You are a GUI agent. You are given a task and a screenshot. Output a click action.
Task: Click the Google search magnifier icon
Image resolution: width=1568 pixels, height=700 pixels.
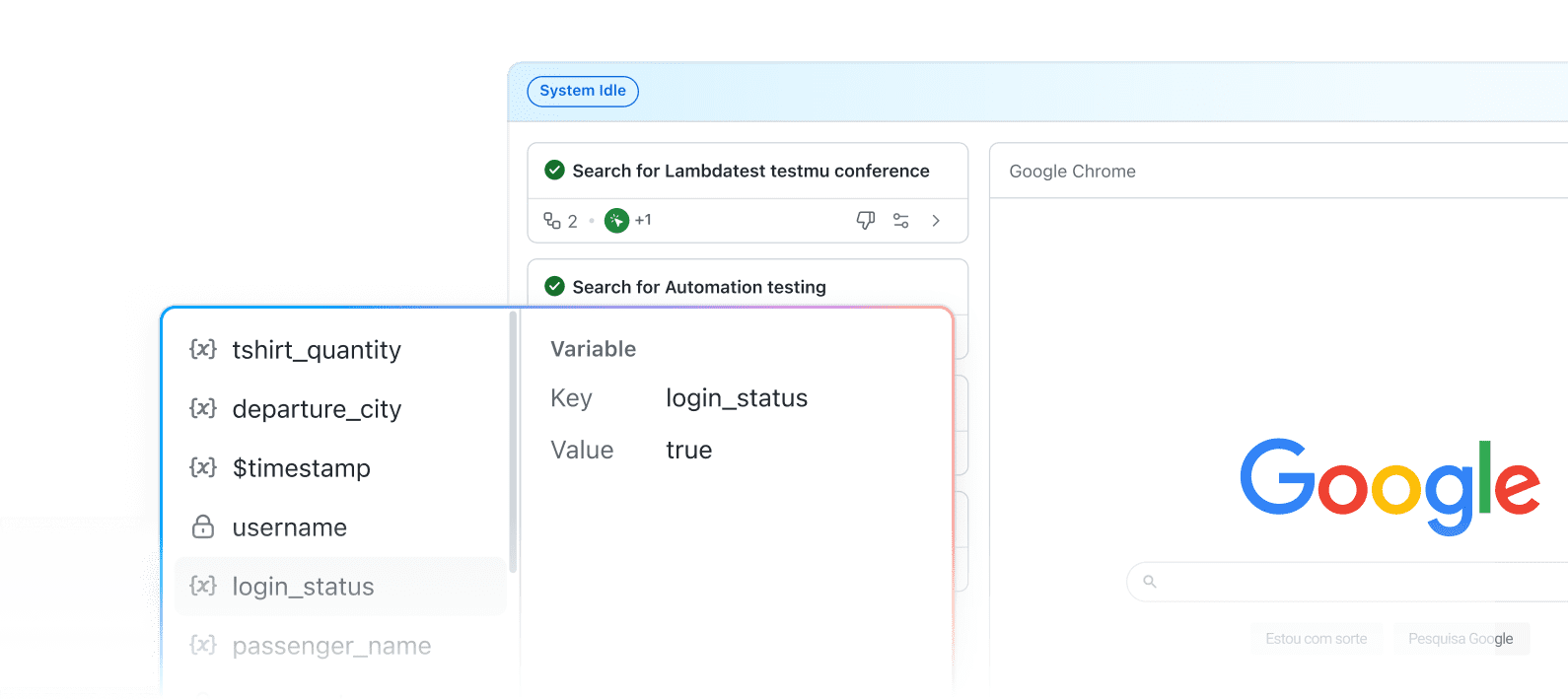[x=1149, y=582]
